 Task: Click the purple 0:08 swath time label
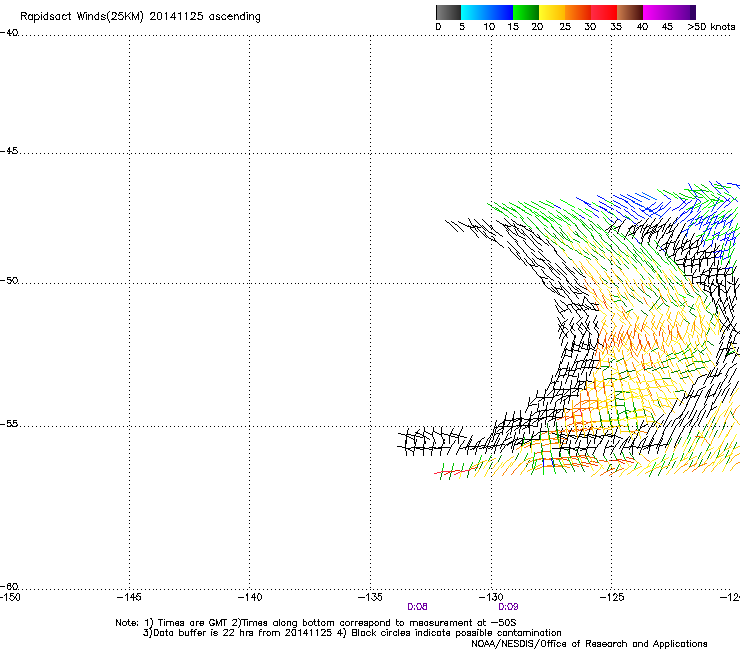pyautogui.click(x=417, y=607)
